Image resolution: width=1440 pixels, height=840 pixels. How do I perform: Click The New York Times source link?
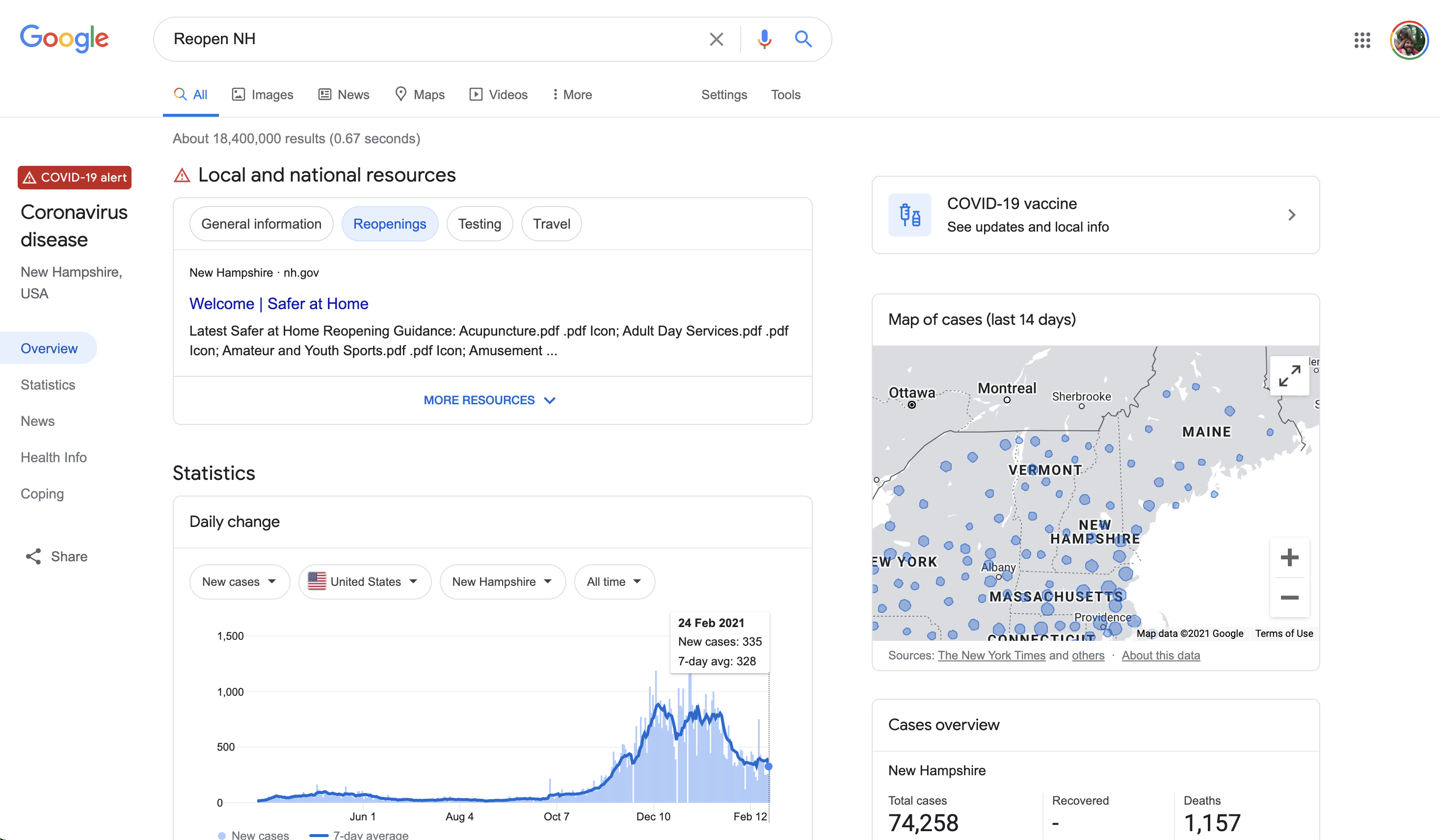point(991,655)
